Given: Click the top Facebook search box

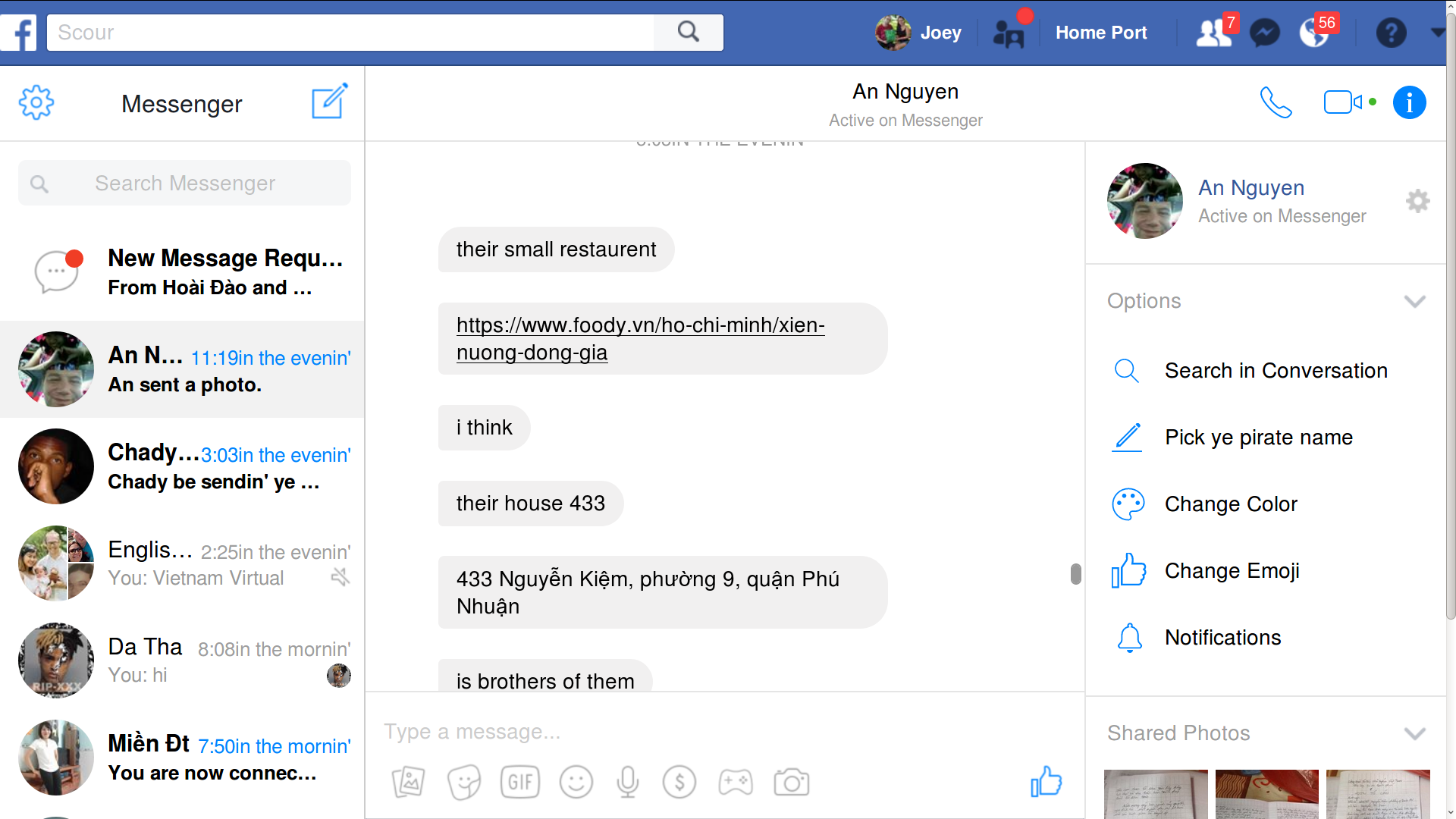Looking at the screenshot, I should [350, 33].
